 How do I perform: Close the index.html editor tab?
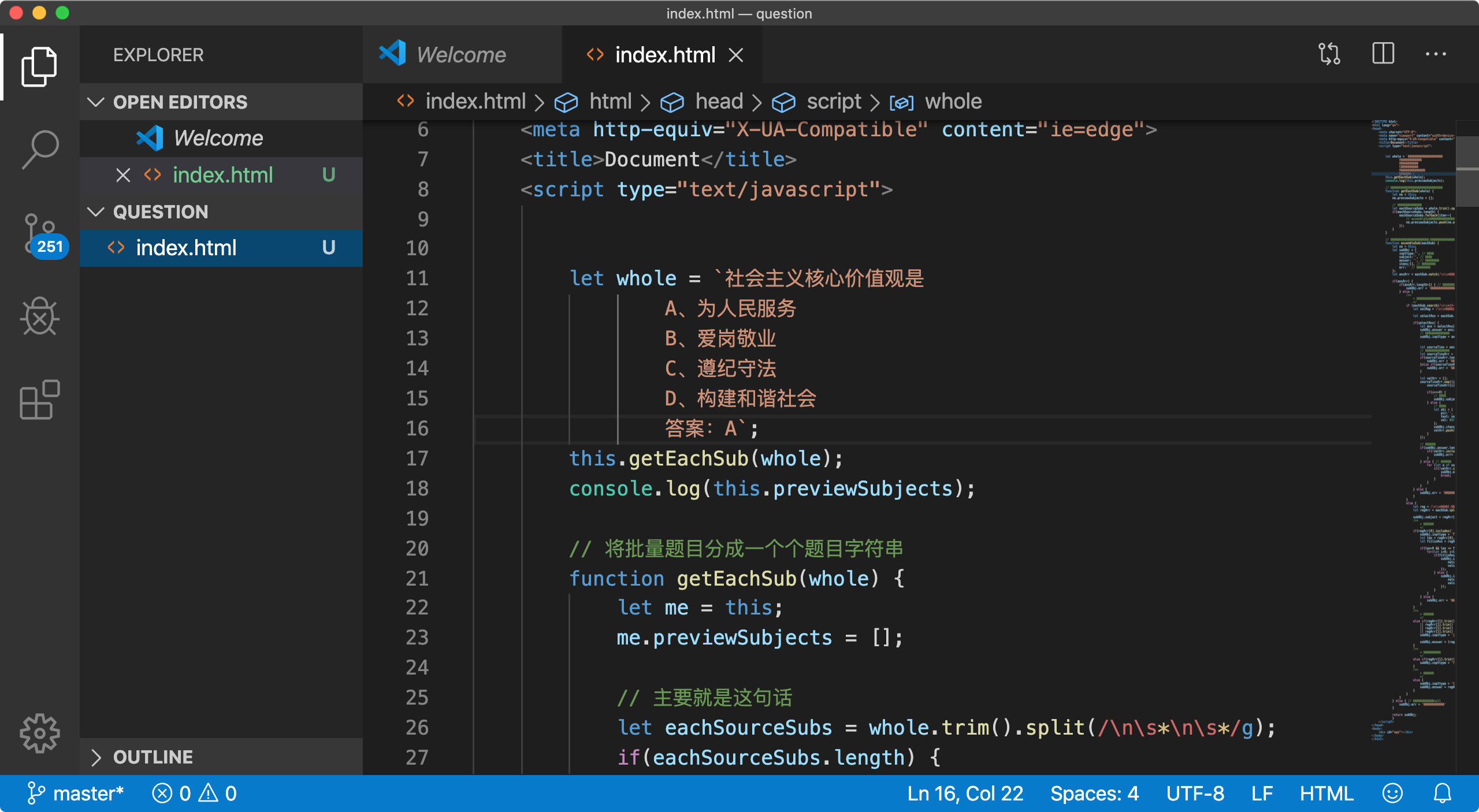735,55
